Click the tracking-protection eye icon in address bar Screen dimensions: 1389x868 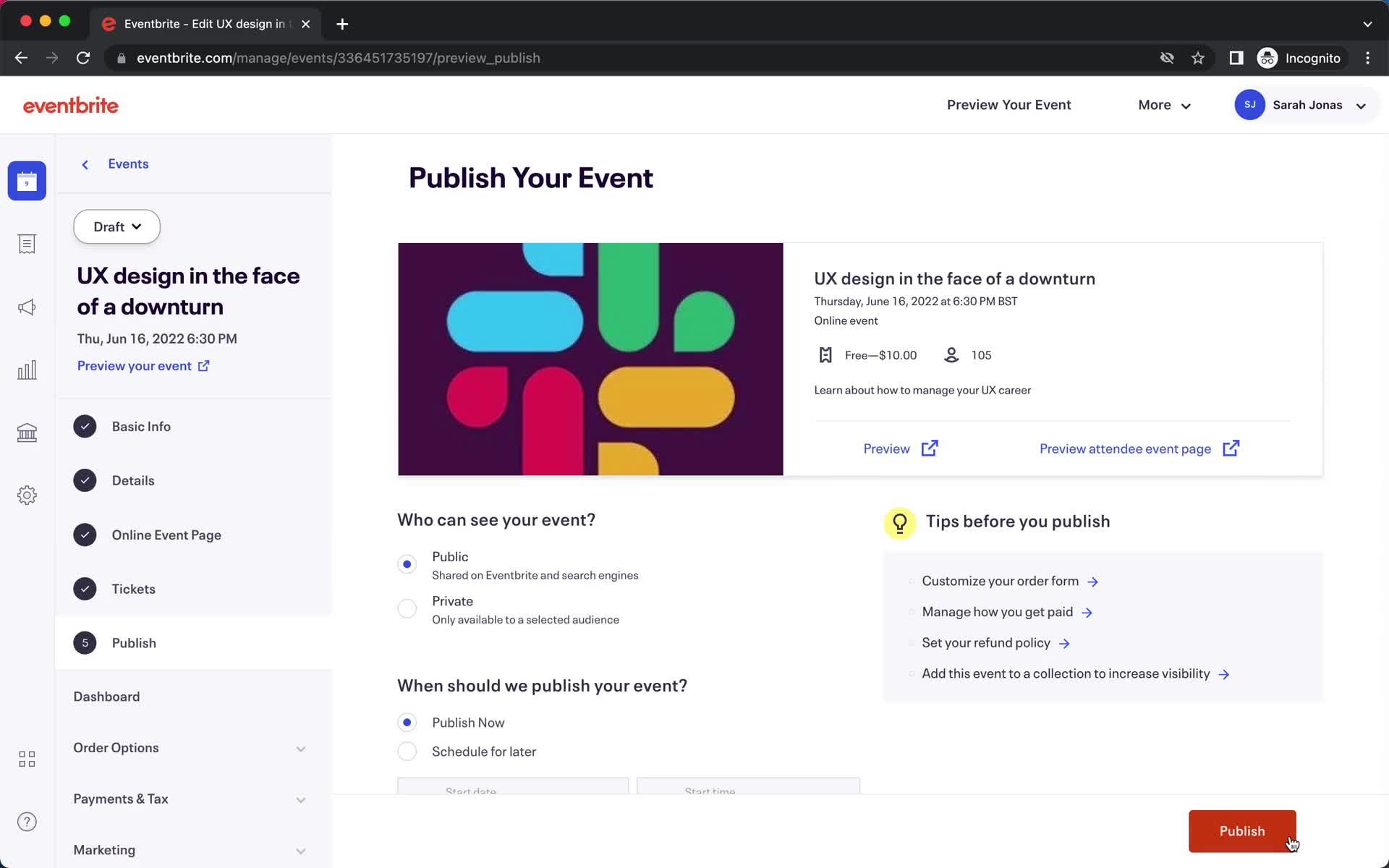point(1167,58)
